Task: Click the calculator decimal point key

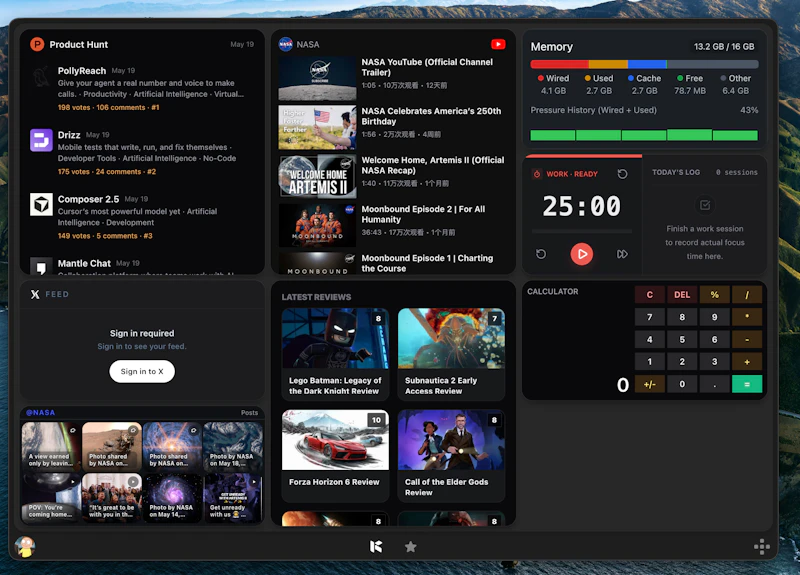Action: pos(714,384)
